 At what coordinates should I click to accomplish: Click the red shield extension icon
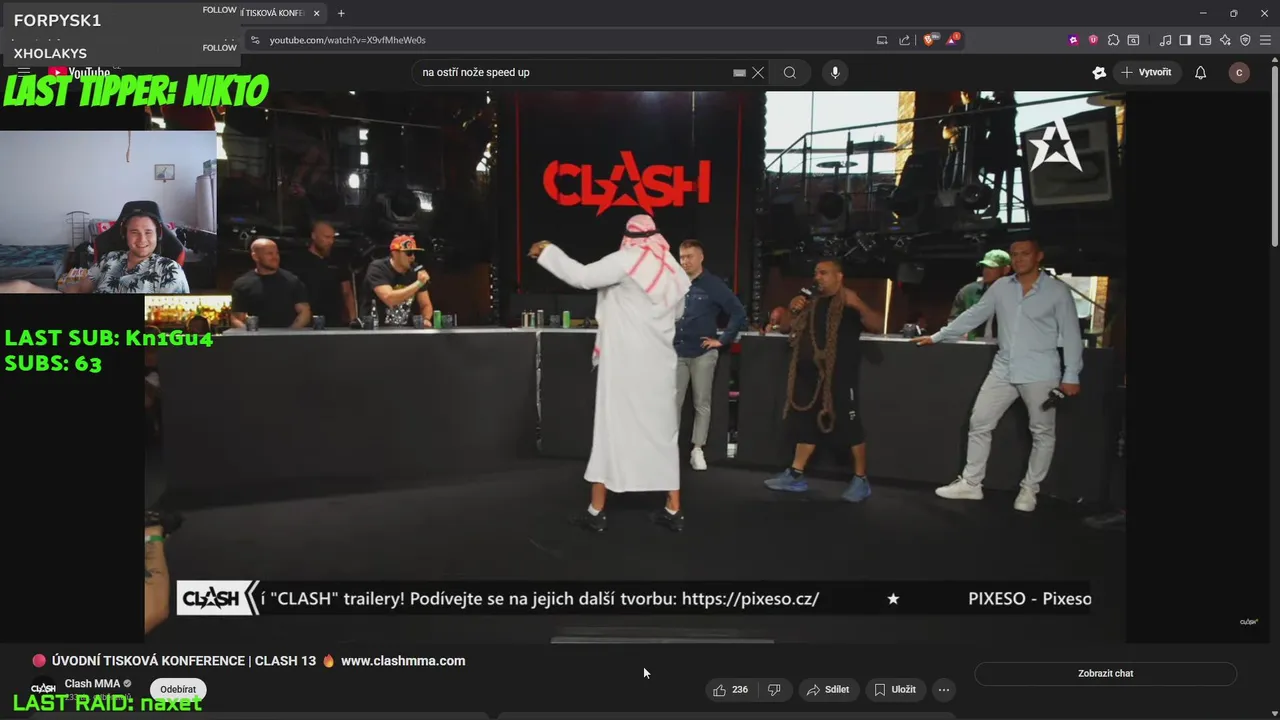(1093, 40)
